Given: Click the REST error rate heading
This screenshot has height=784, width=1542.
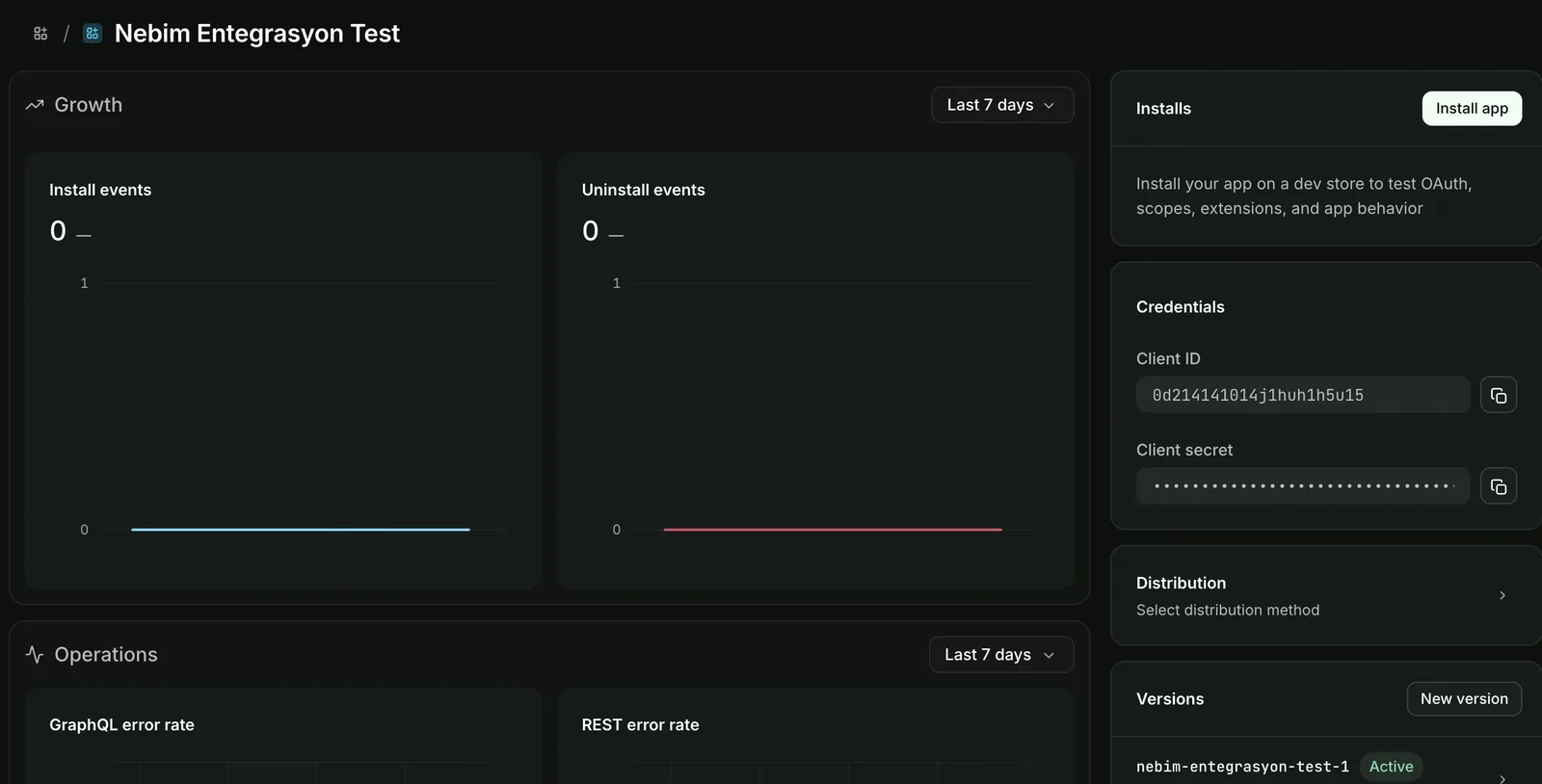Looking at the screenshot, I should tap(640, 725).
